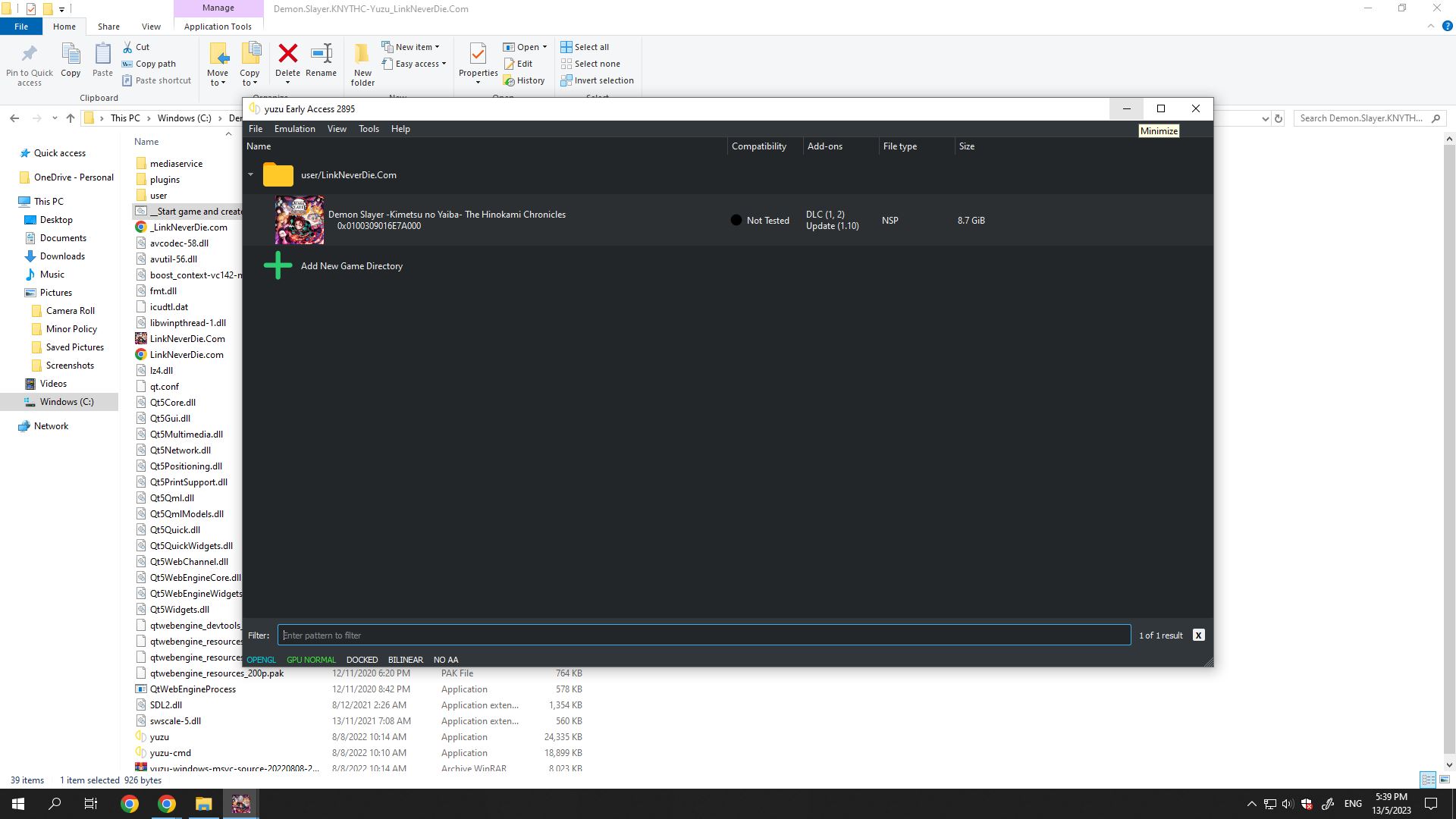Toggle GPU NORMAL accuracy setting
The height and width of the screenshot is (819, 1456).
(311, 660)
